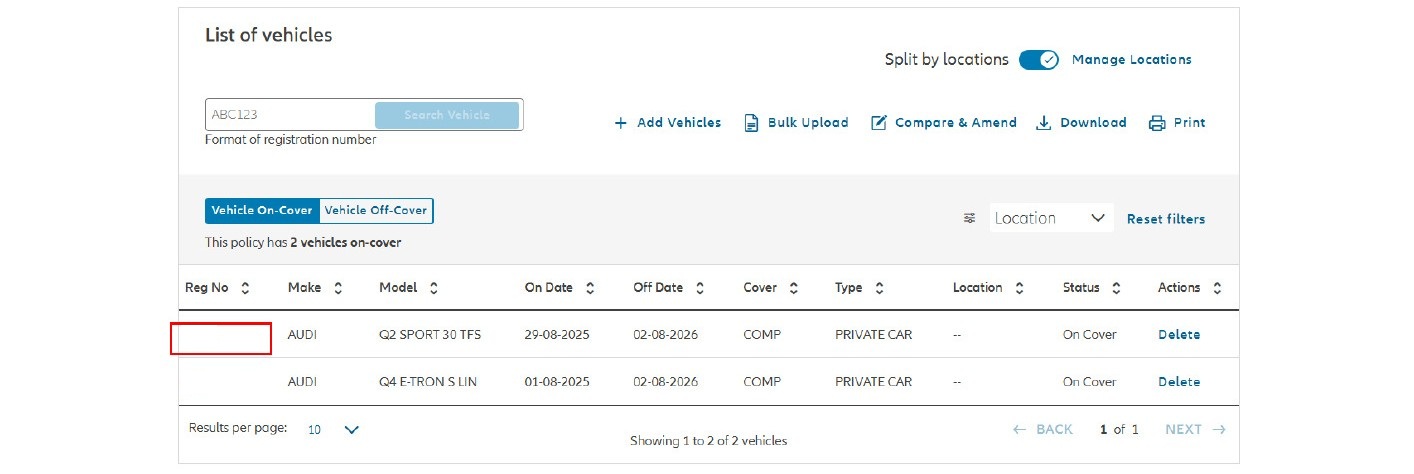Sort table by Location column

pos(1019,288)
